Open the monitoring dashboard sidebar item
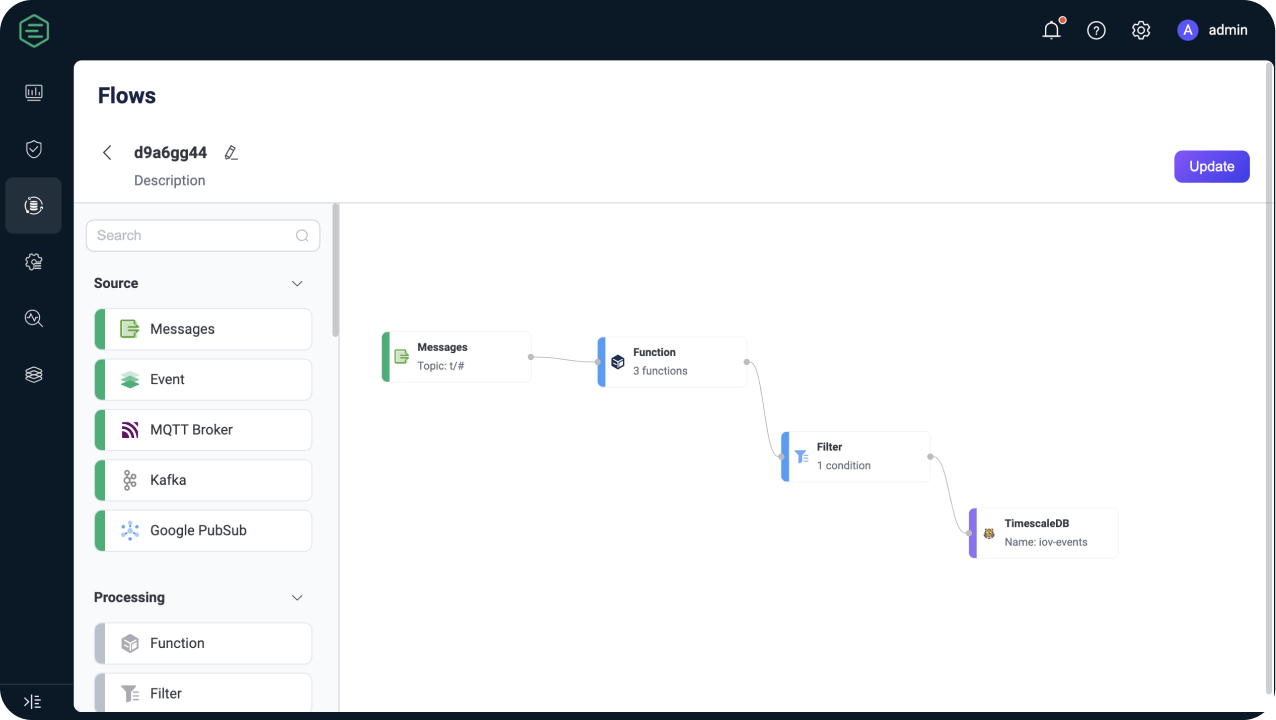The width and height of the screenshot is (1276, 720). tap(34, 93)
